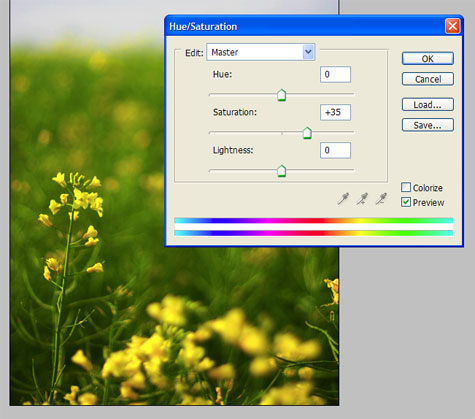The image size is (475, 419).
Task: Click the Lightness slider handle
Action: click(x=282, y=171)
